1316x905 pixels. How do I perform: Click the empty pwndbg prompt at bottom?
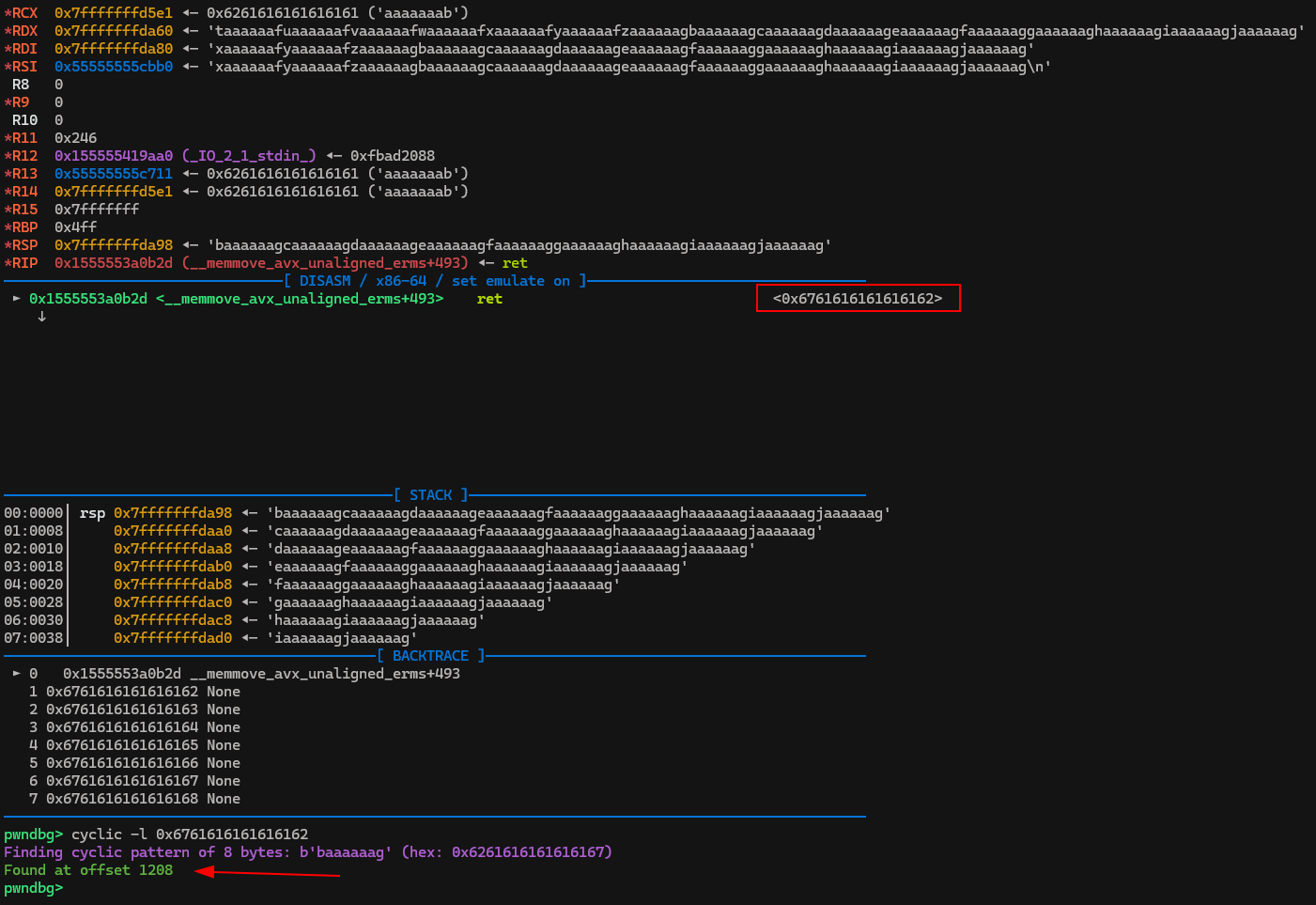tap(34, 888)
